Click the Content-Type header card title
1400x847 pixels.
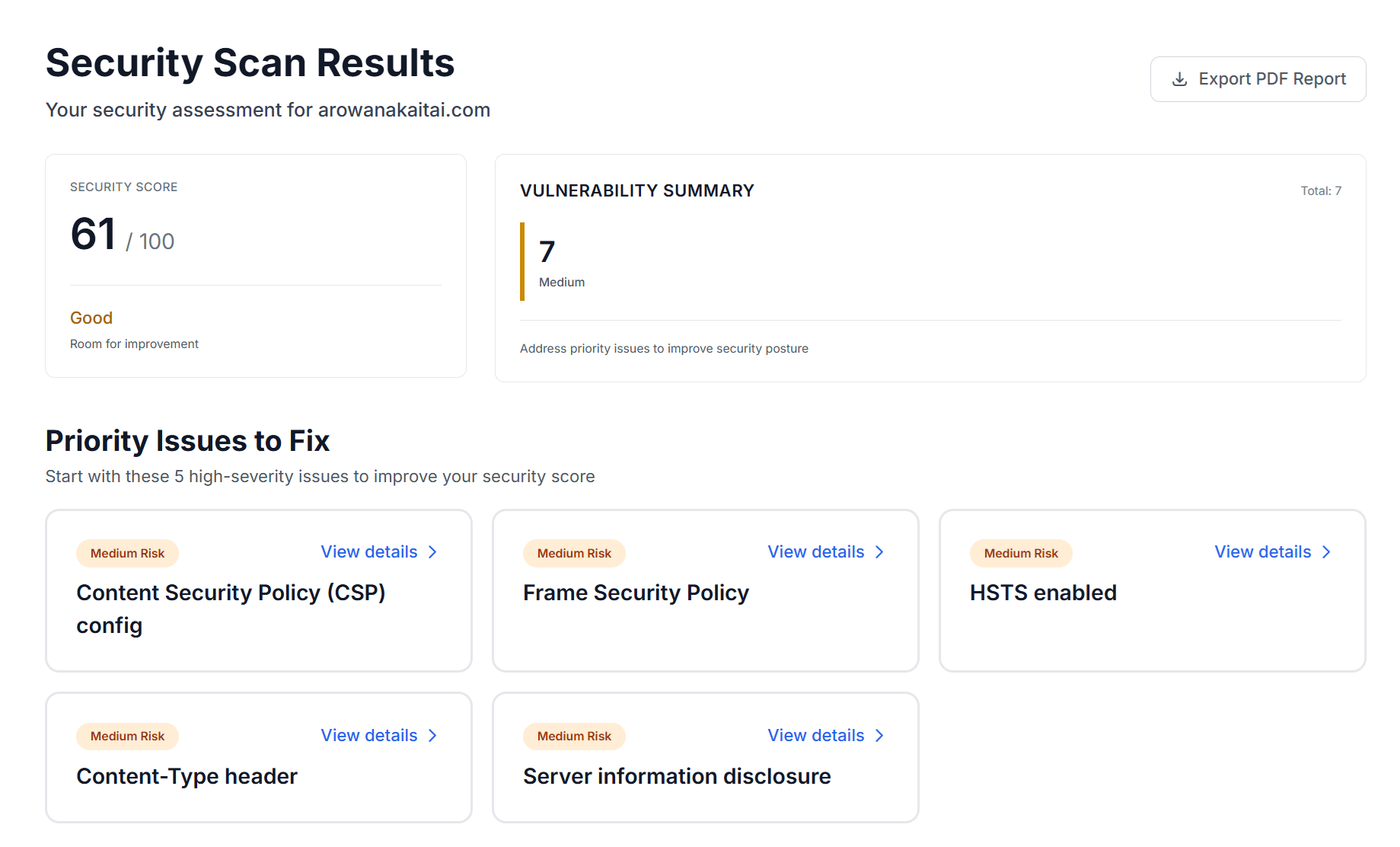[187, 776]
